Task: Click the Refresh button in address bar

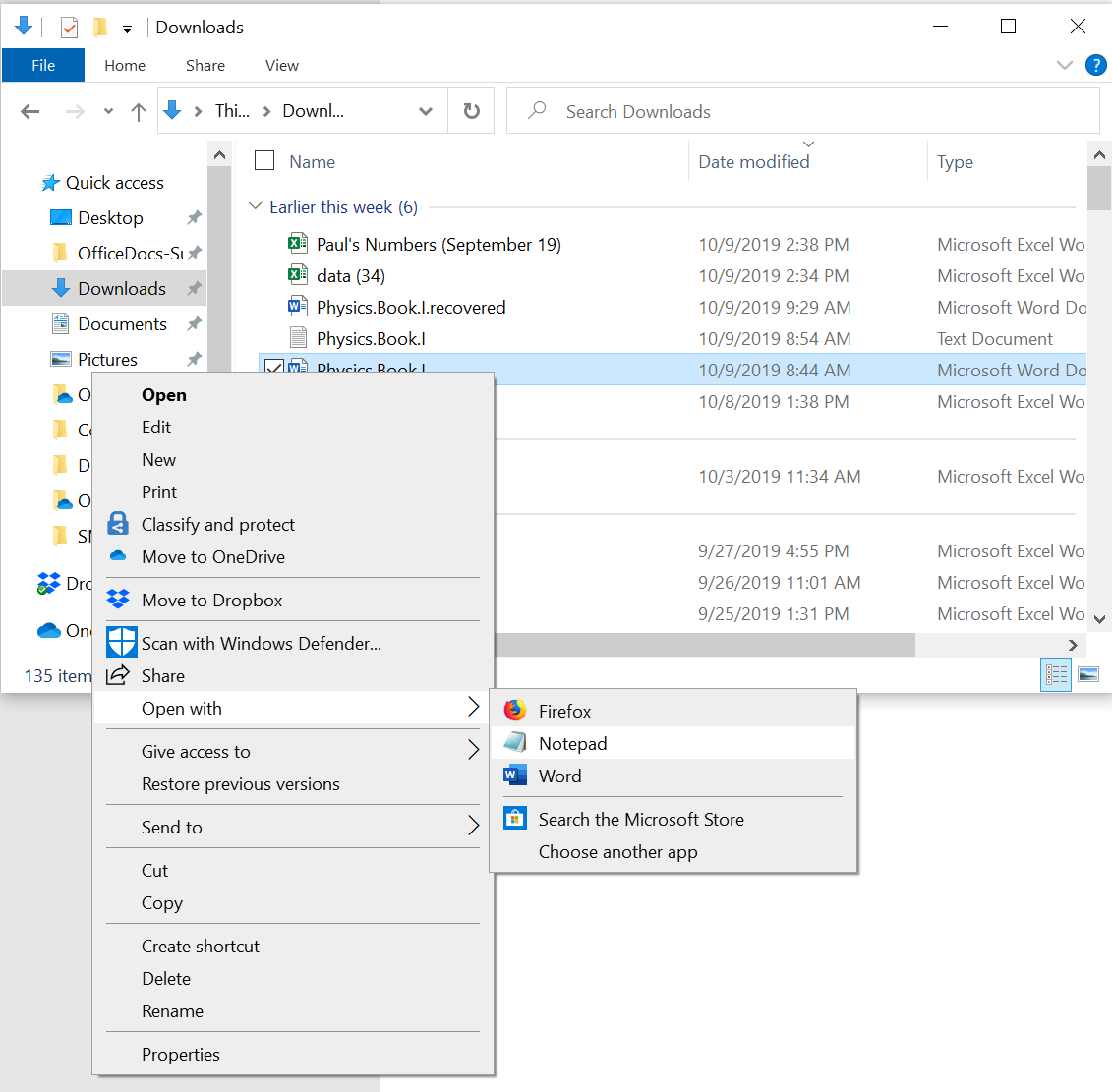Action: tap(472, 111)
